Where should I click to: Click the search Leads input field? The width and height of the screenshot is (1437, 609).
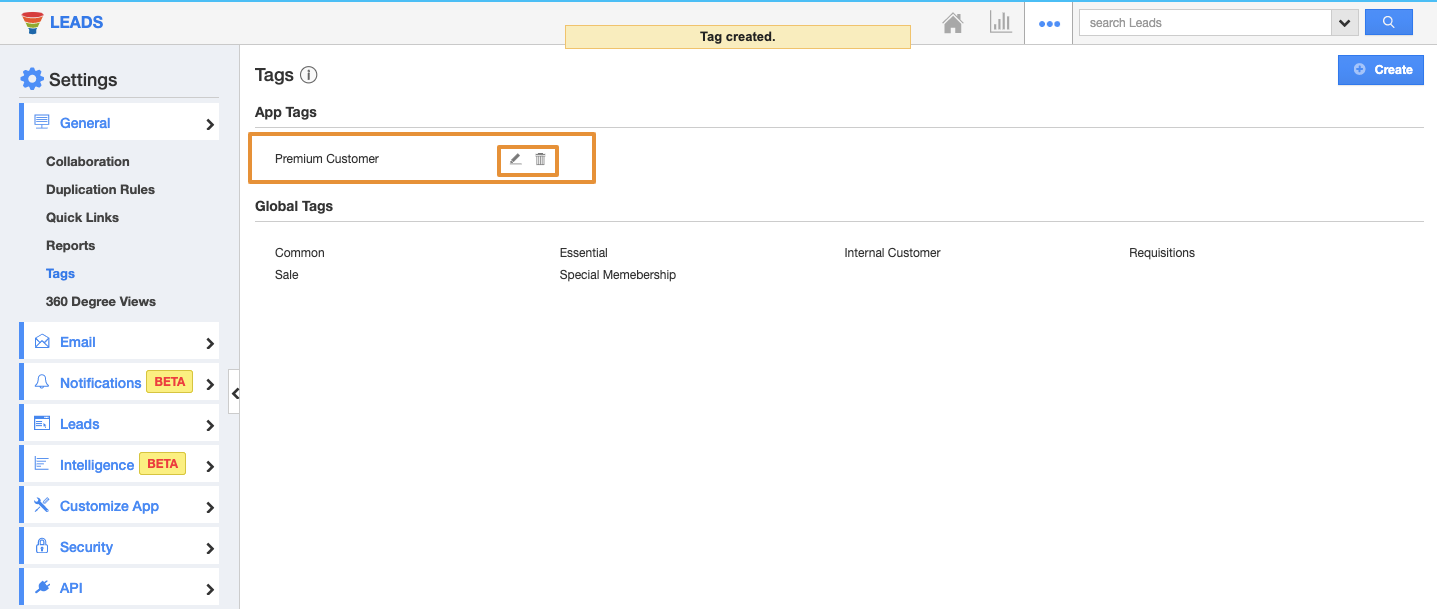click(x=1205, y=23)
